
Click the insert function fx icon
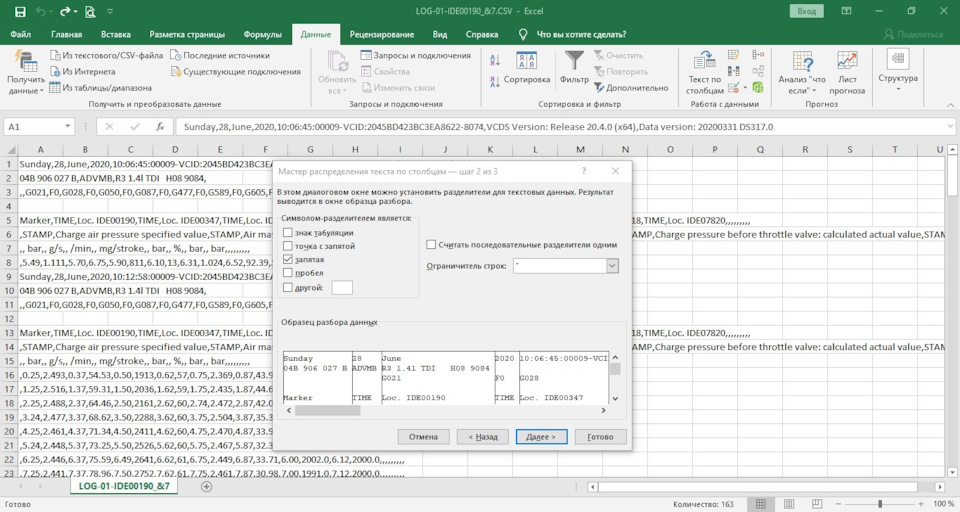[160, 127]
